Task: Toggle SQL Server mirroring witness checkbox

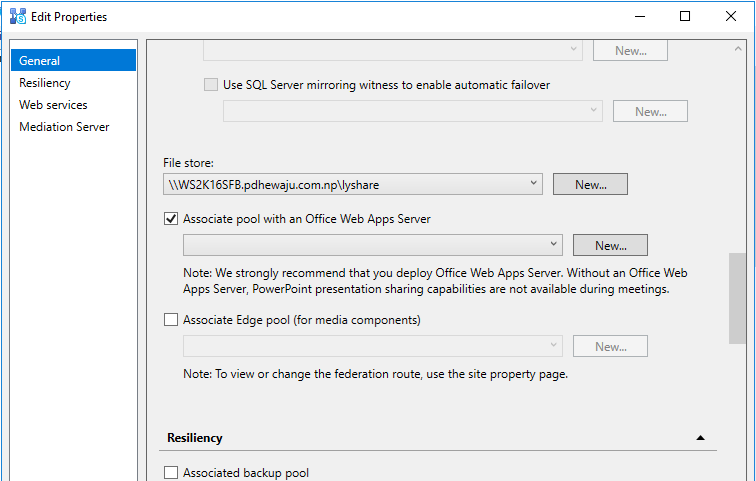Action: (x=211, y=85)
